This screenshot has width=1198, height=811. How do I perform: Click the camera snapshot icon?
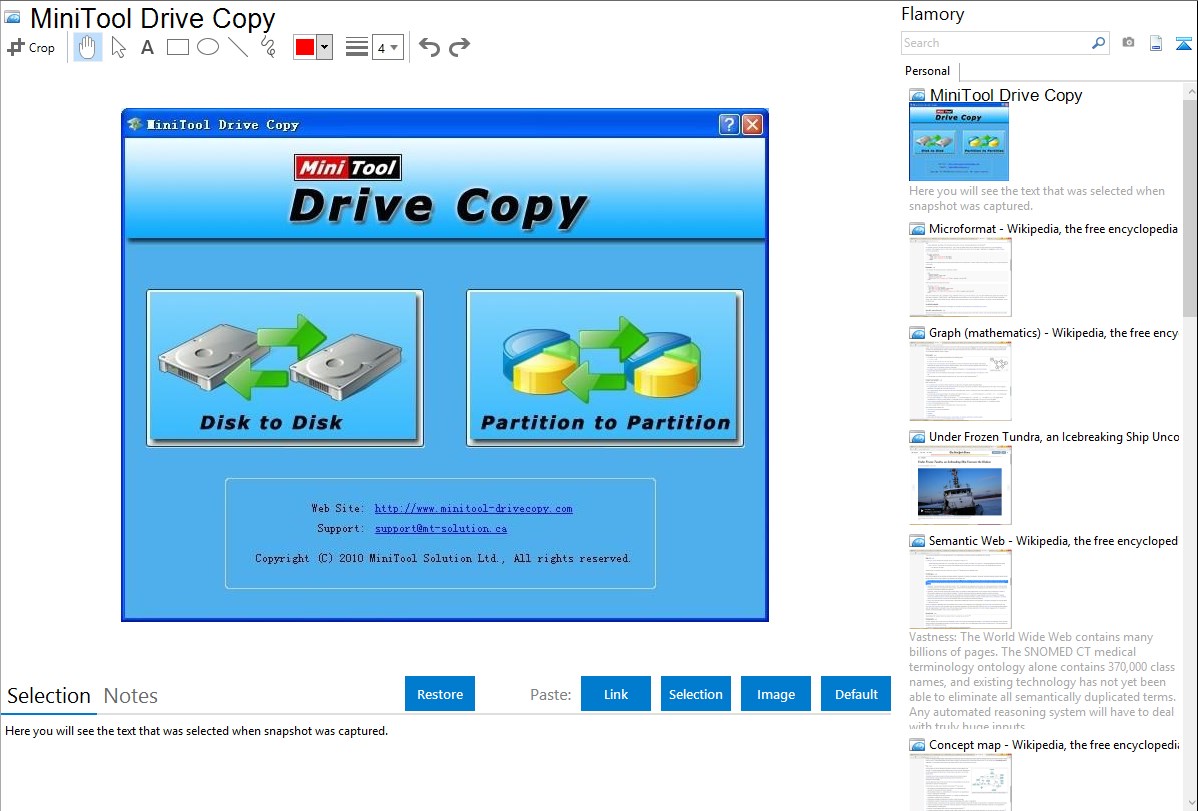pyautogui.click(x=1128, y=43)
